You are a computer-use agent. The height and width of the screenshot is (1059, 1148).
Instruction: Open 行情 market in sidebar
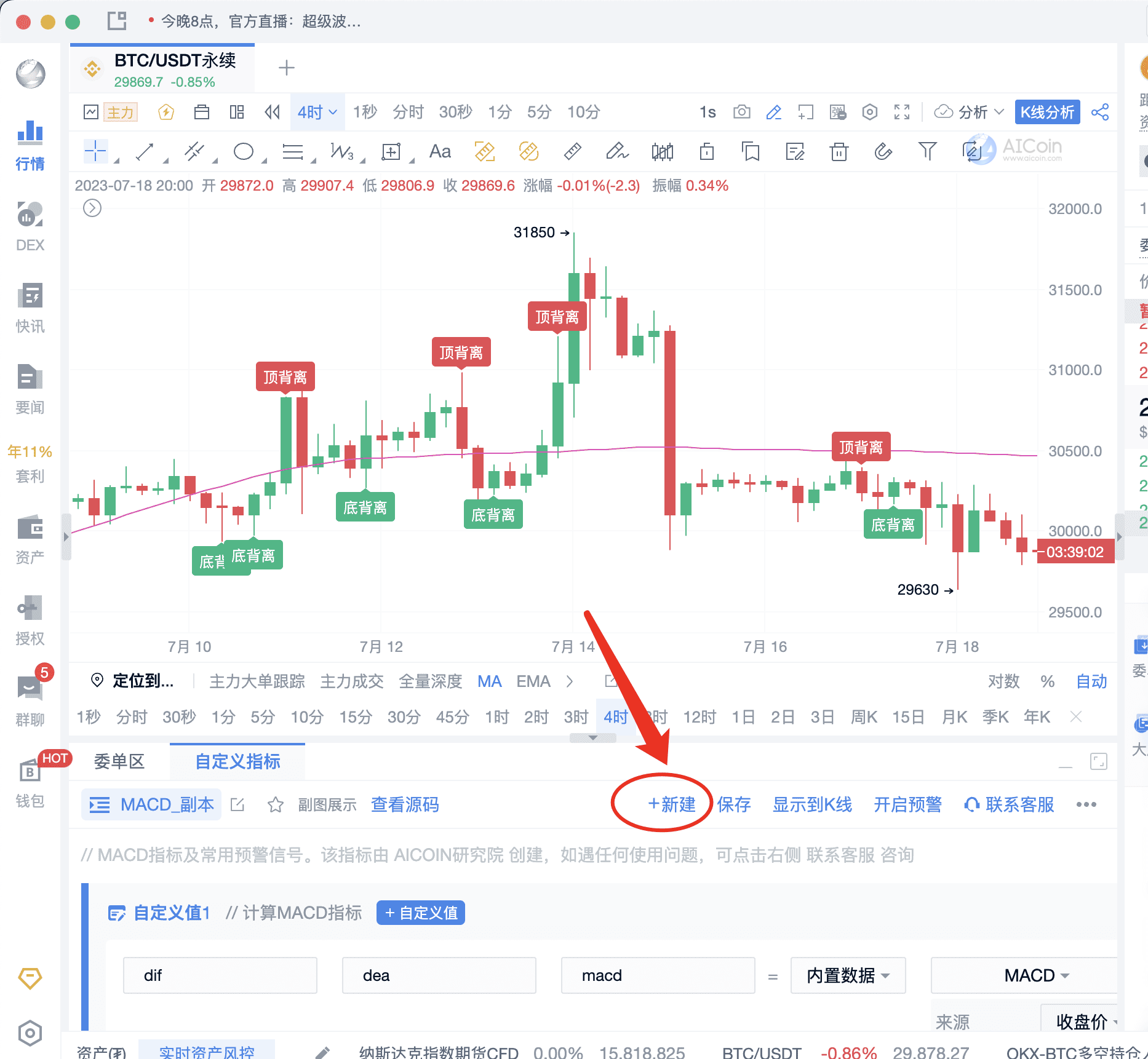point(30,145)
